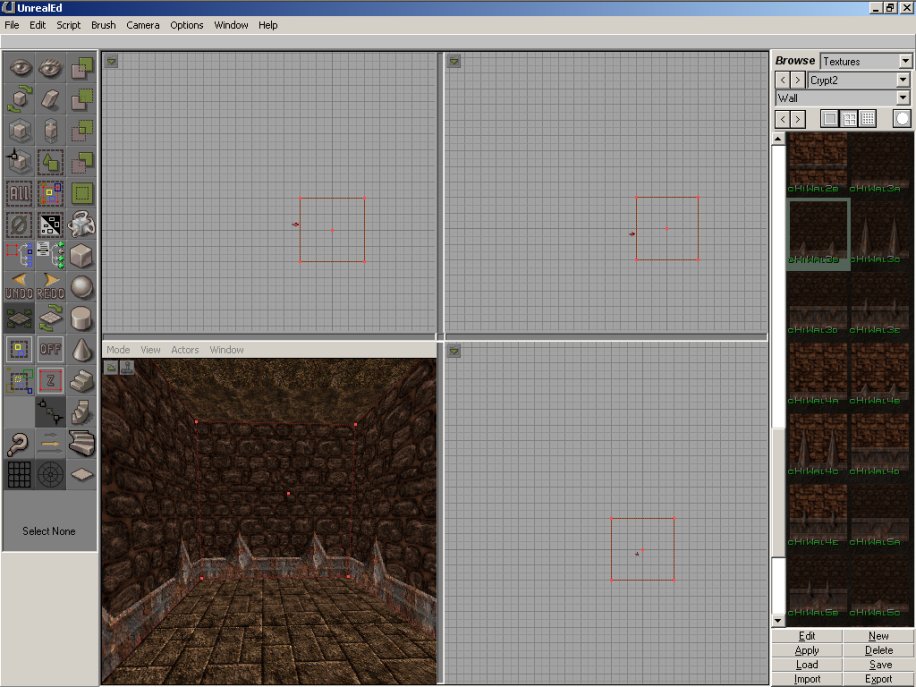Open the Script menu
This screenshot has height=687, width=916.
pos(68,25)
